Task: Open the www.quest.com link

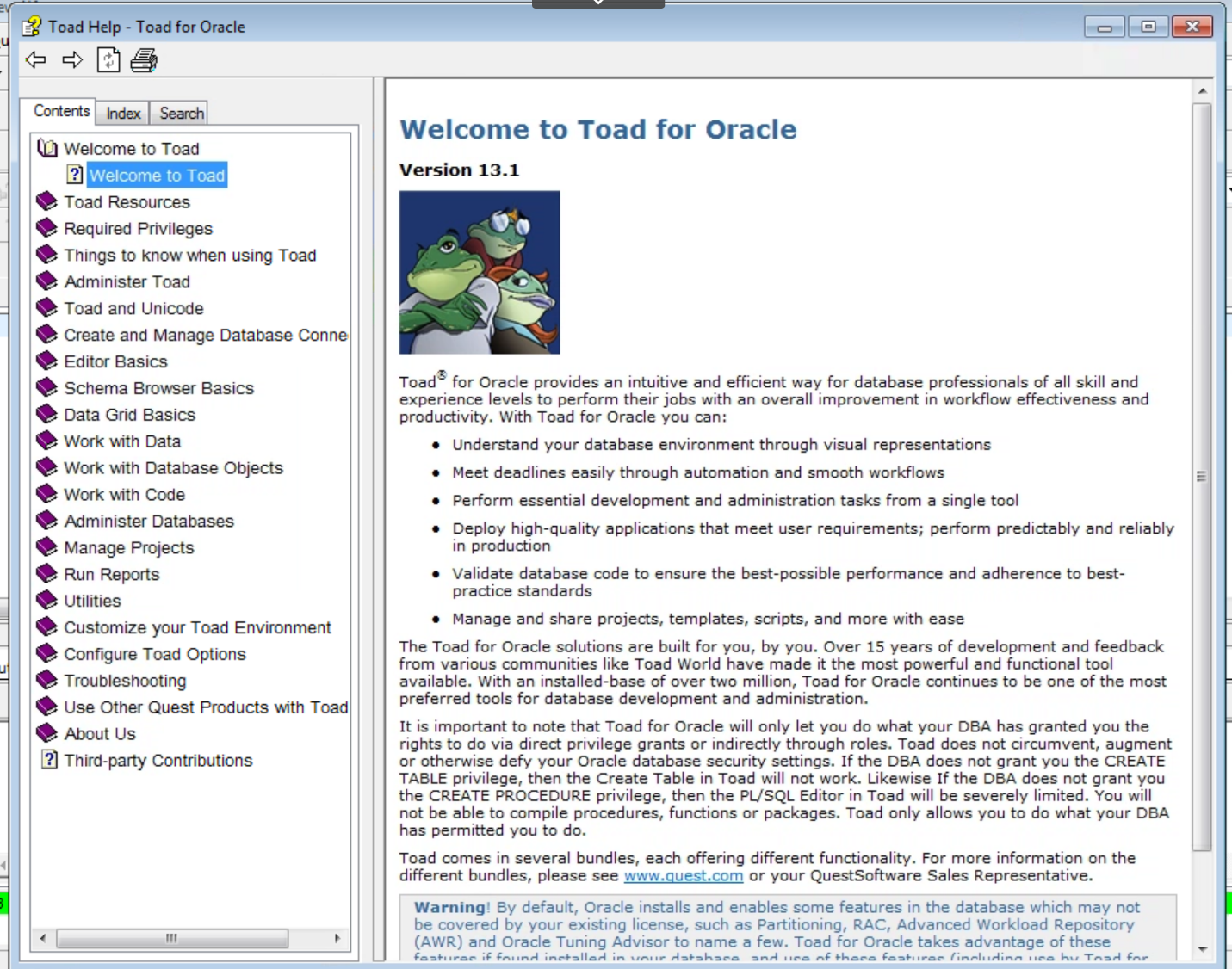Action: point(683,875)
